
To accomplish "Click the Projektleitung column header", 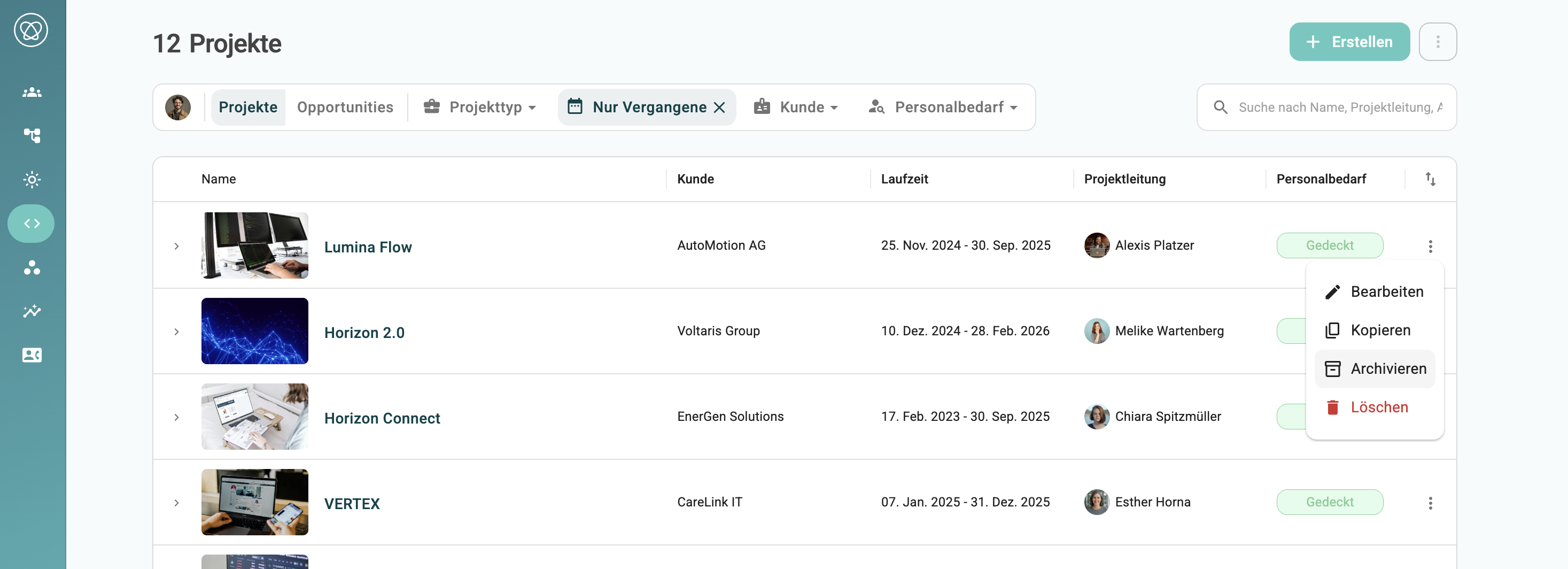I will (x=1124, y=179).
